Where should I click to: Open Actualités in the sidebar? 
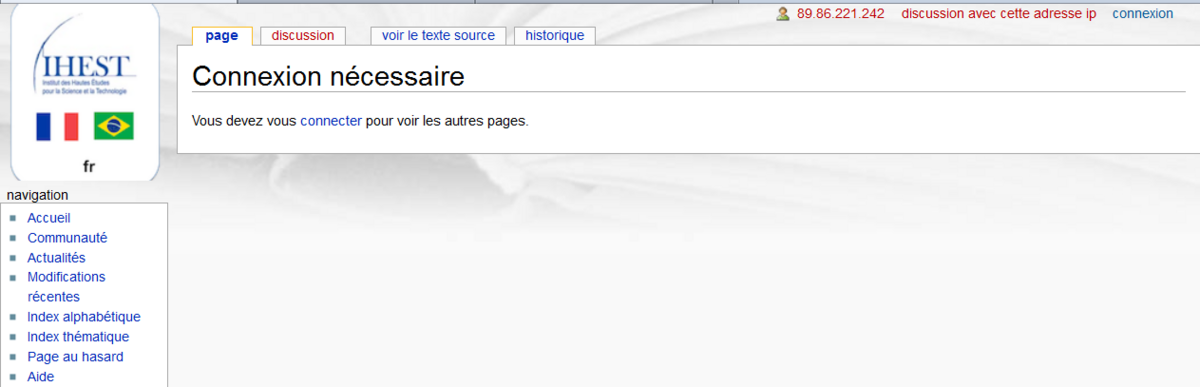(x=56, y=258)
